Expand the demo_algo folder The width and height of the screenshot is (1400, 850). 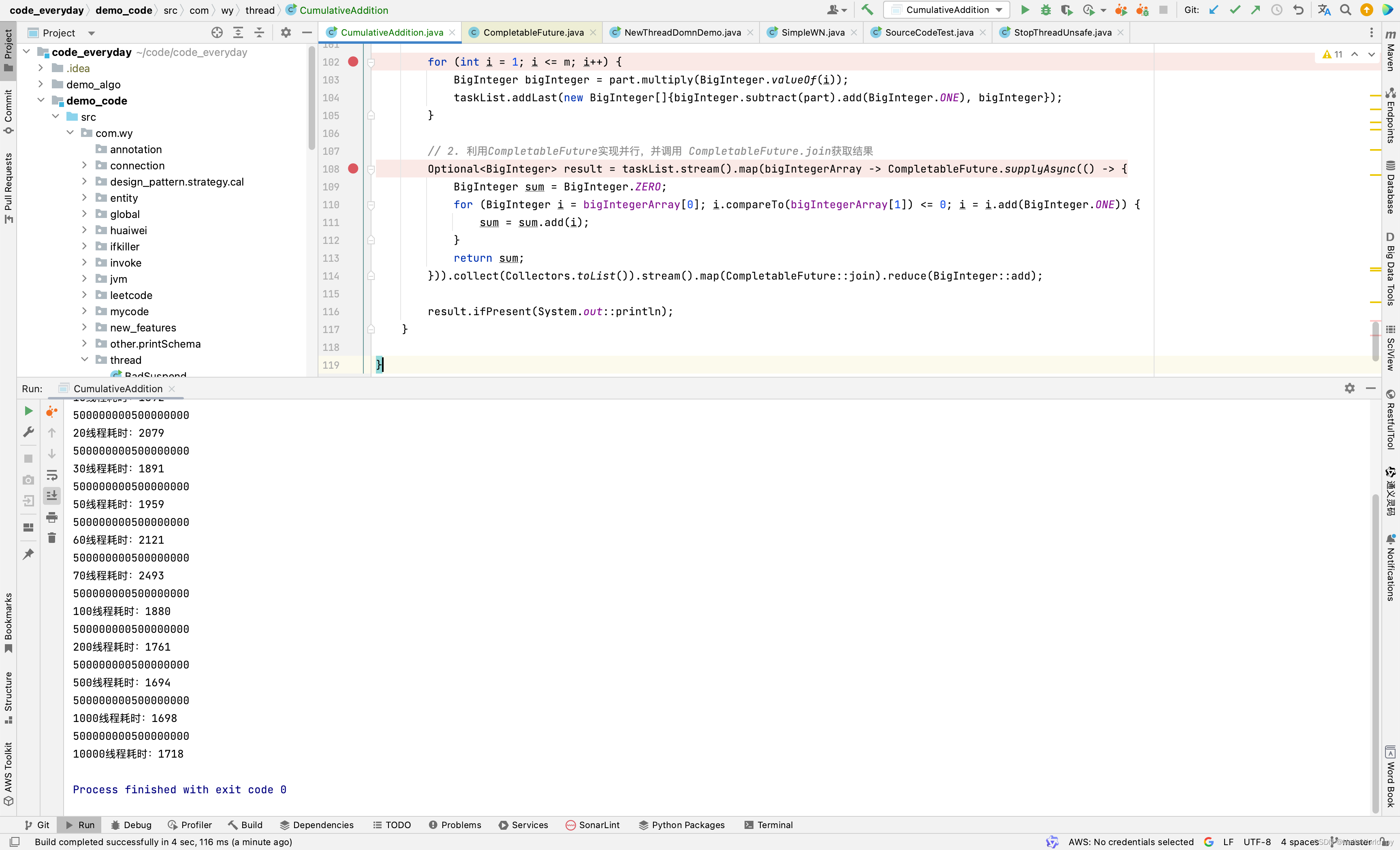click(x=41, y=84)
